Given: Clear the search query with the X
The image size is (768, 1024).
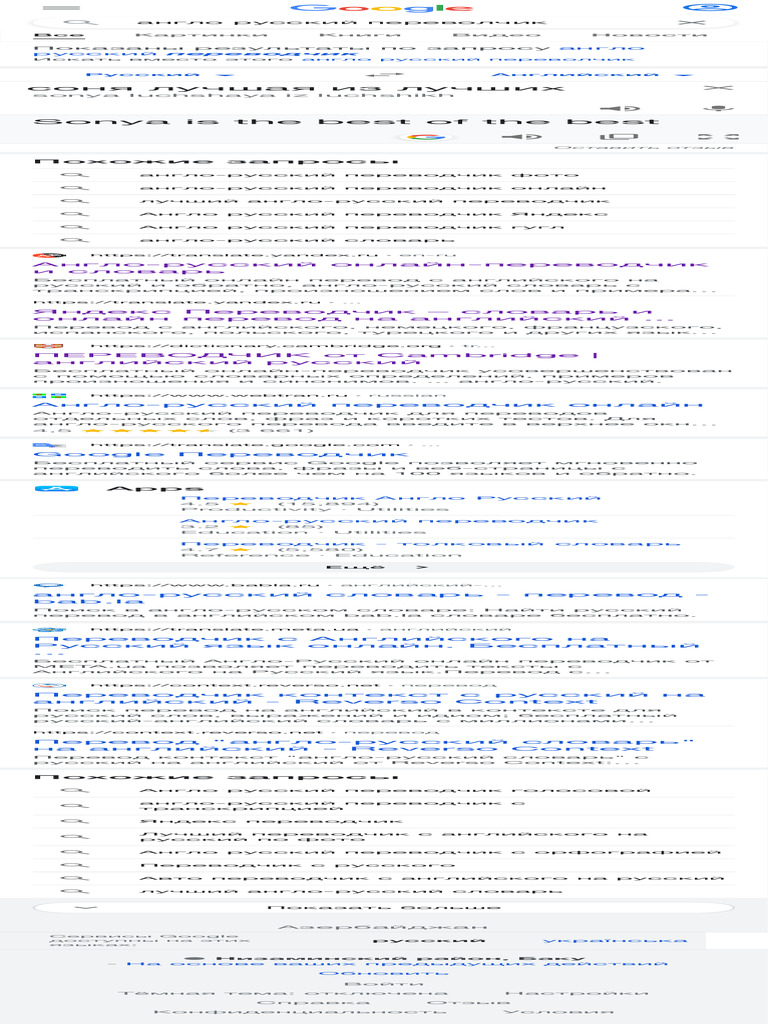Looking at the screenshot, I should click(x=691, y=22).
